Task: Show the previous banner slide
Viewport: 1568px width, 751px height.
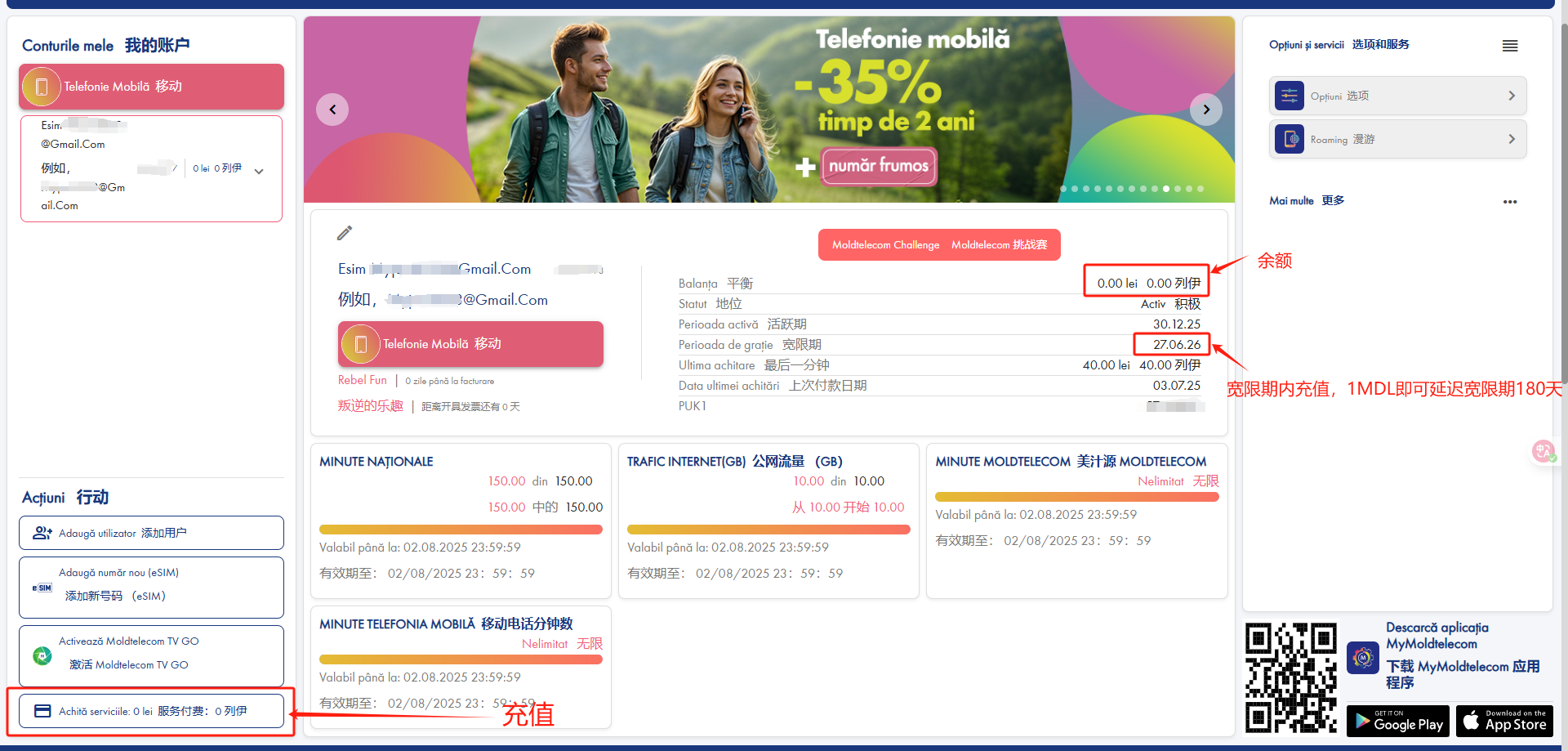Action: (332, 110)
